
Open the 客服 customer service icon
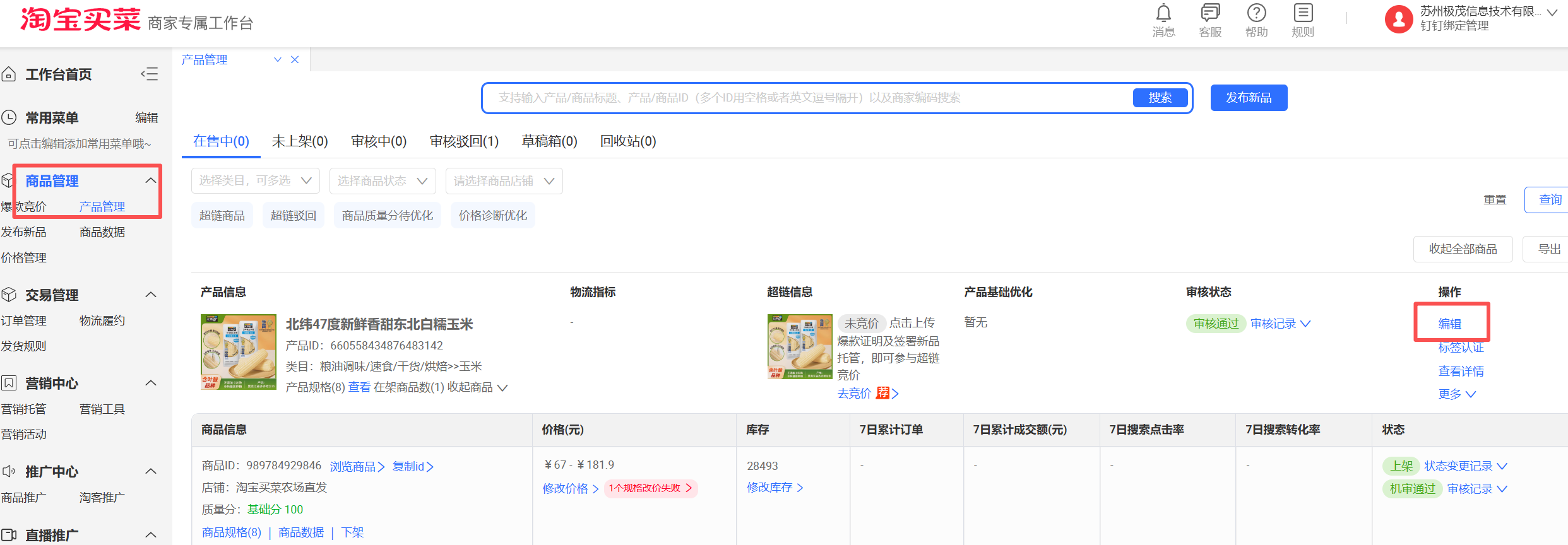tap(1210, 13)
